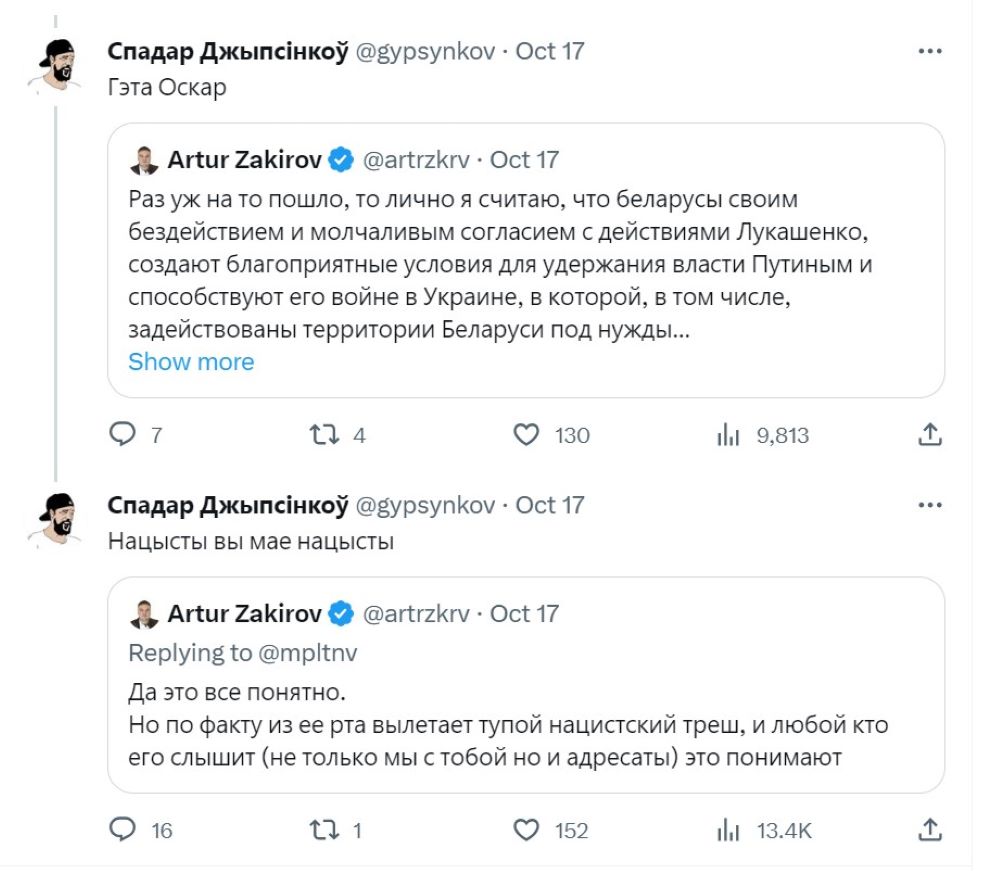Click the reply icon showing 16 replies
Image resolution: width=1000 pixels, height=871 pixels.
click(122, 830)
